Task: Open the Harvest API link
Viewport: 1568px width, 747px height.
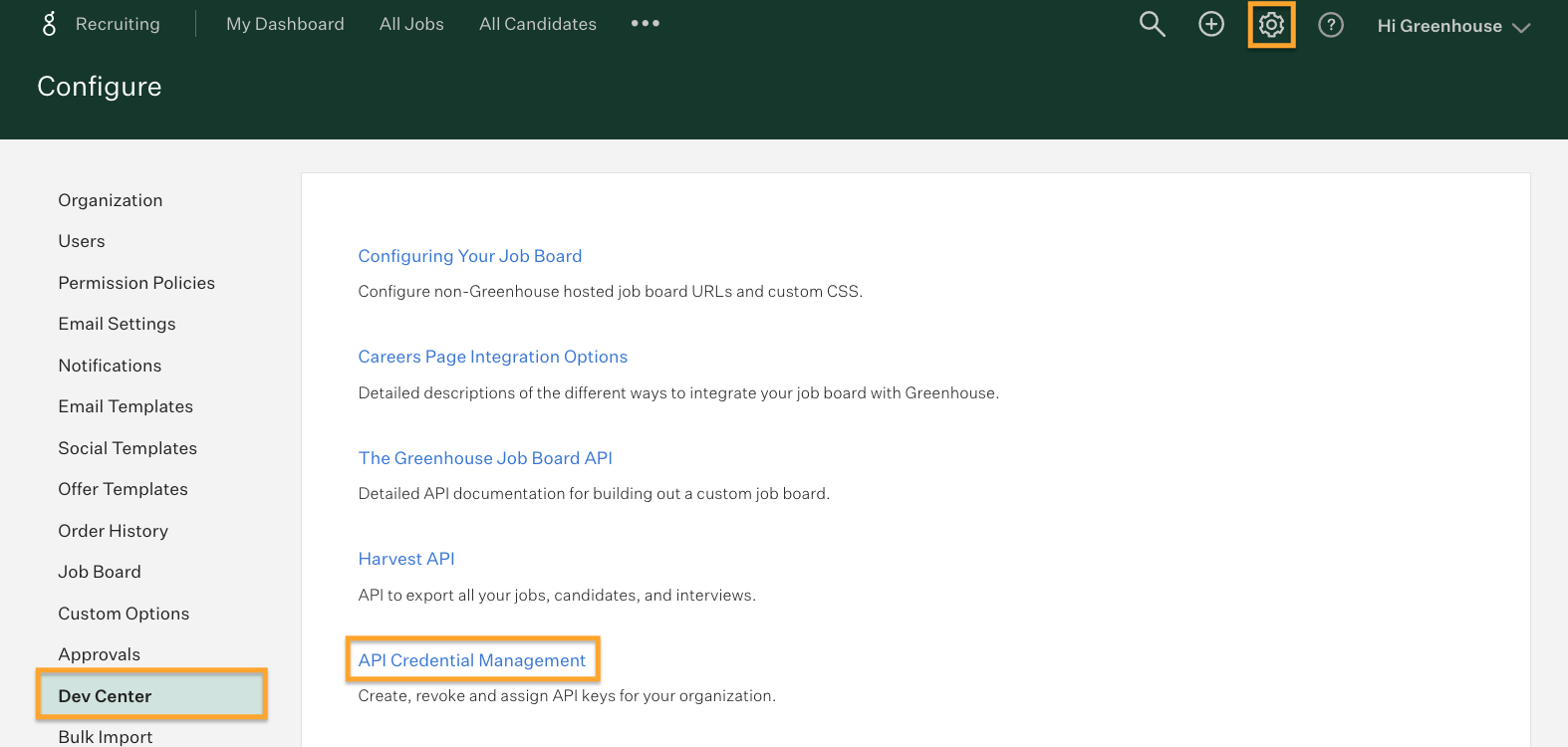Action: click(406, 559)
